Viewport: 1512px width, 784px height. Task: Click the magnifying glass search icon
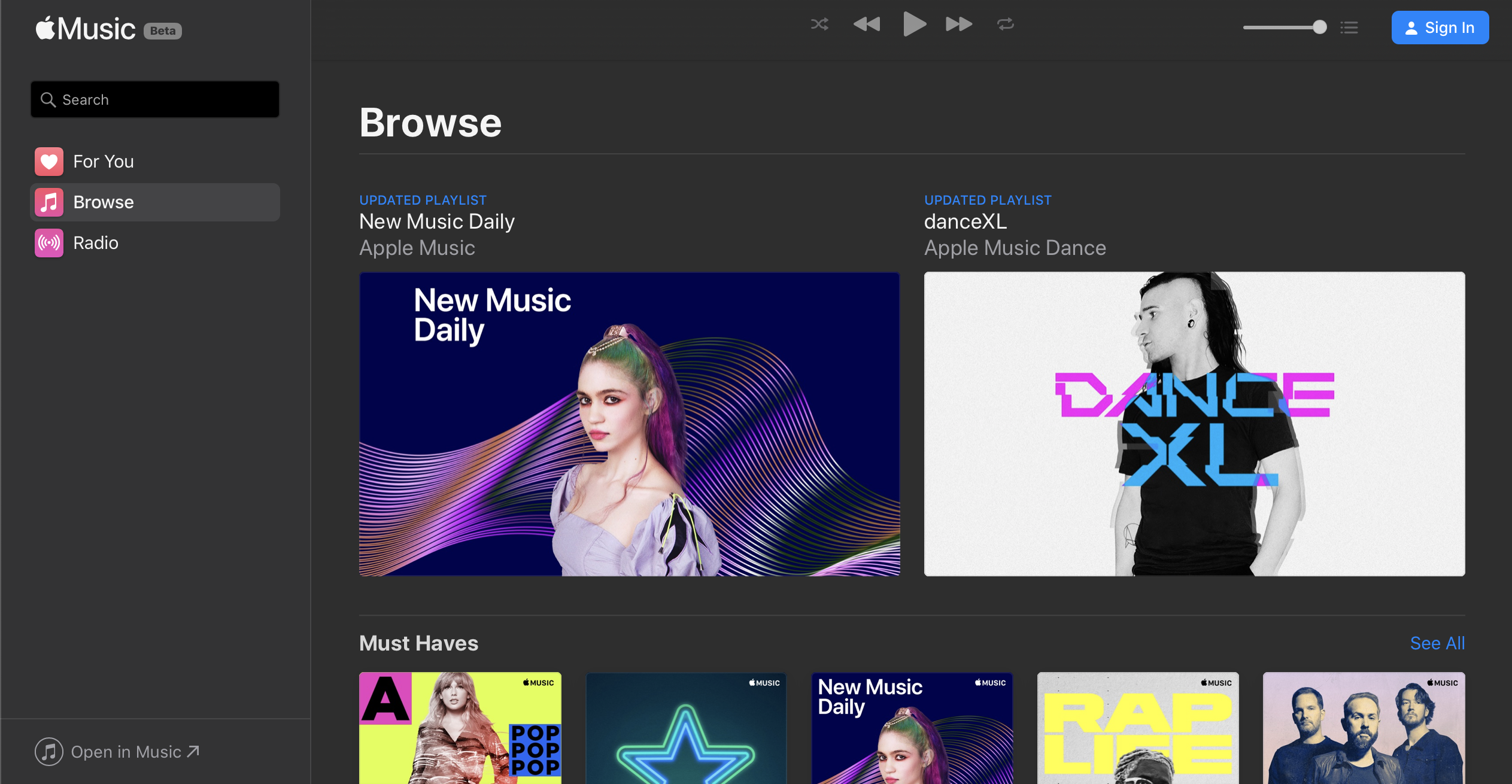click(48, 99)
